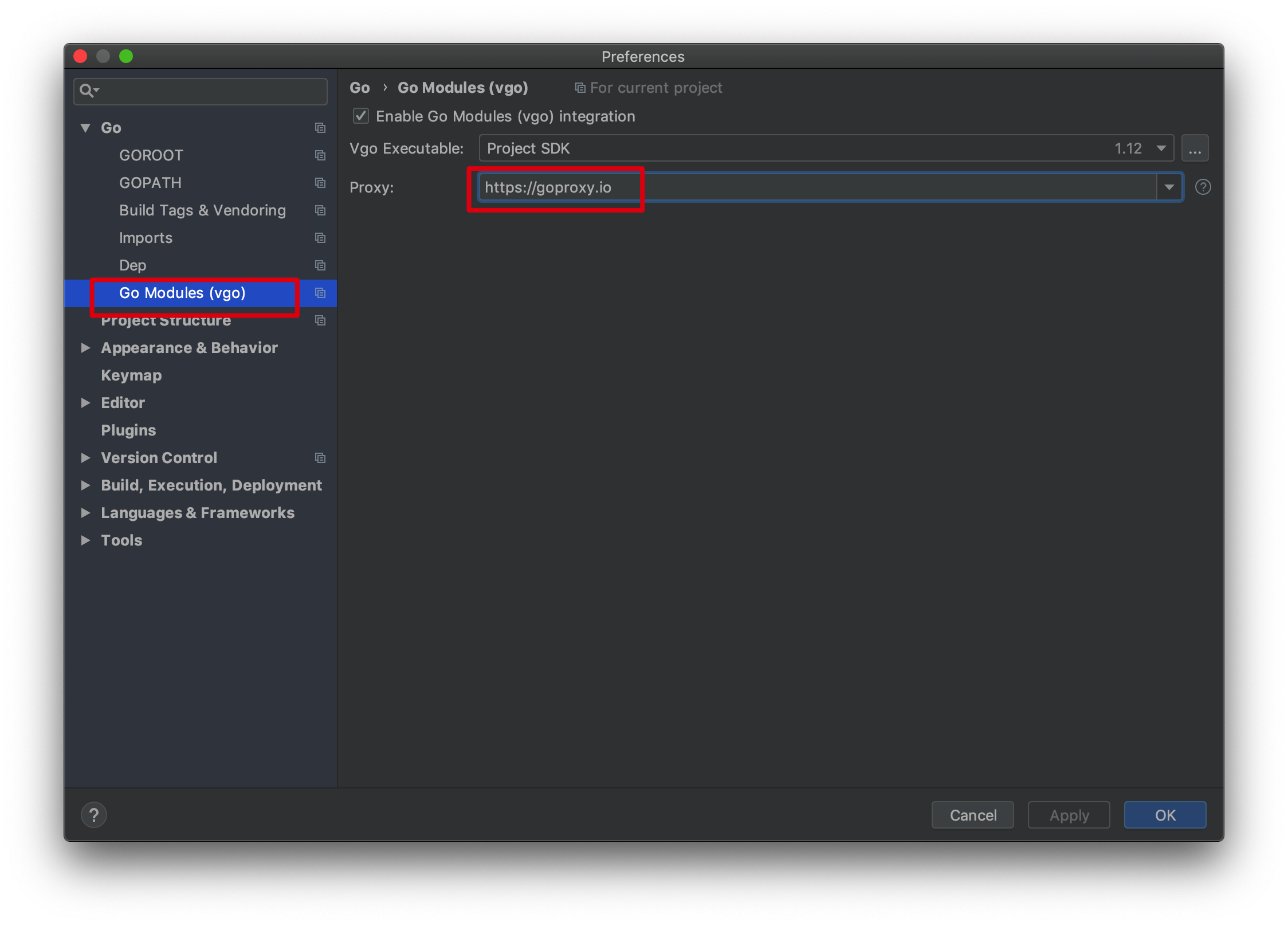Click the search magnifier icon in settings
This screenshot has width=1288, height=926.
pyautogui.click(x=87, y=91)
